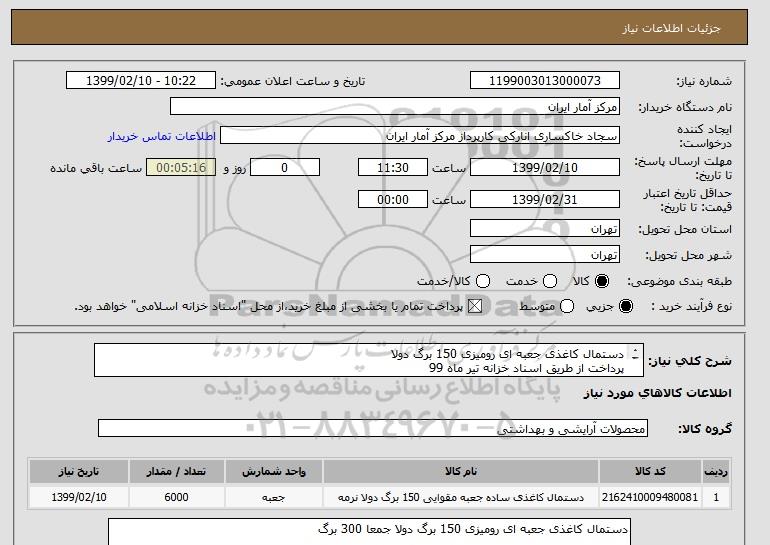Screen dimensions: 770x545
Task: Click the ردیف column header
Action: point(716,471)
